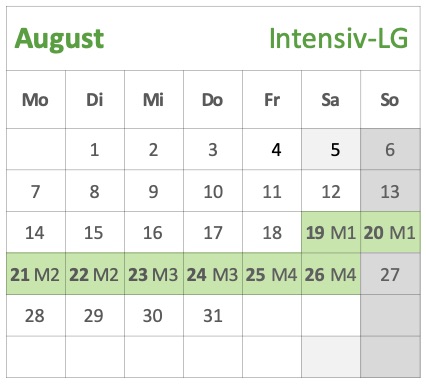Viewport: 426px width, 384px height.
Task: Click the gray Sunday 6 cell
Action: 390,149
